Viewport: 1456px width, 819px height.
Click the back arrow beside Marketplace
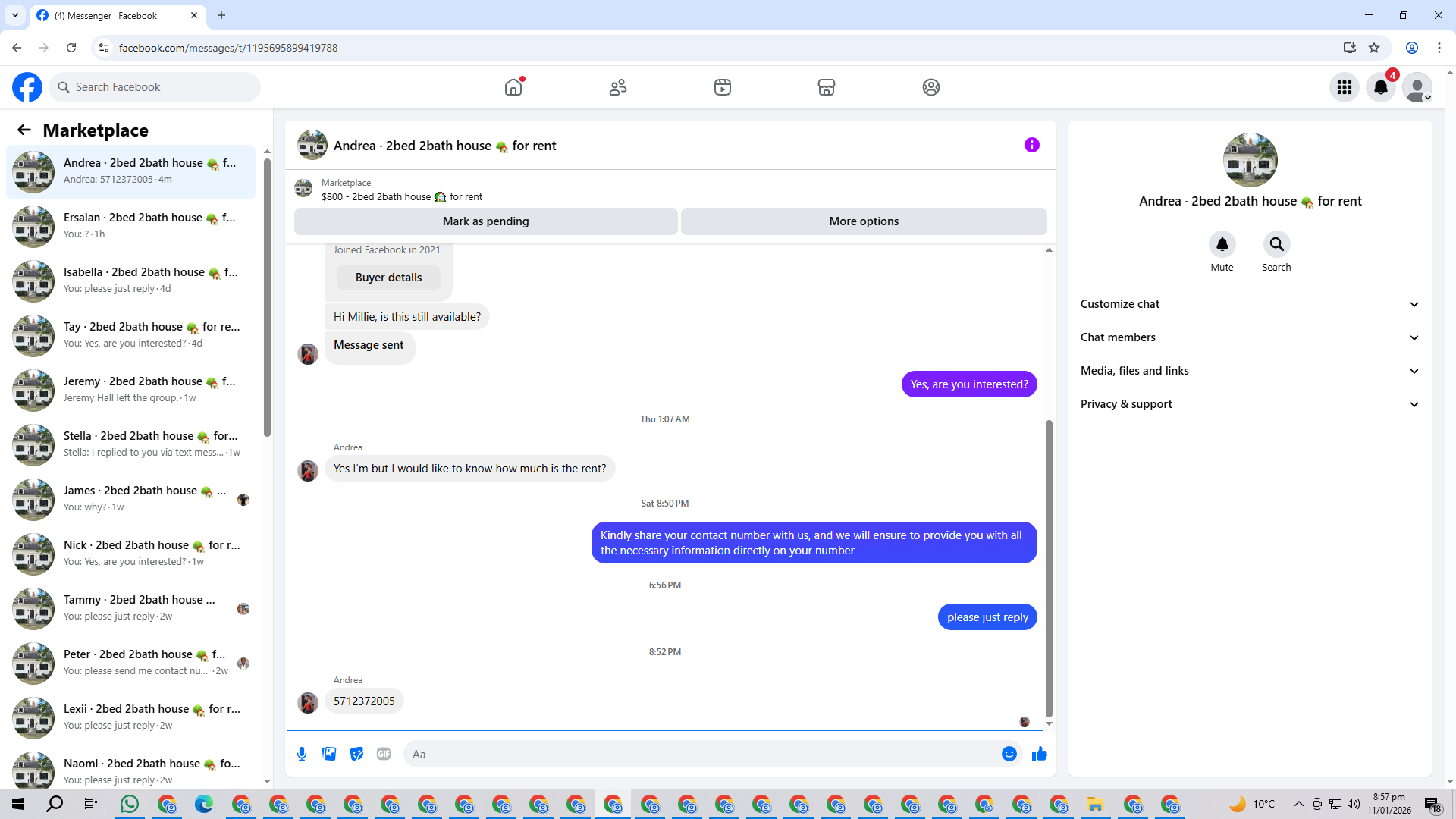(x=24, y=130)
